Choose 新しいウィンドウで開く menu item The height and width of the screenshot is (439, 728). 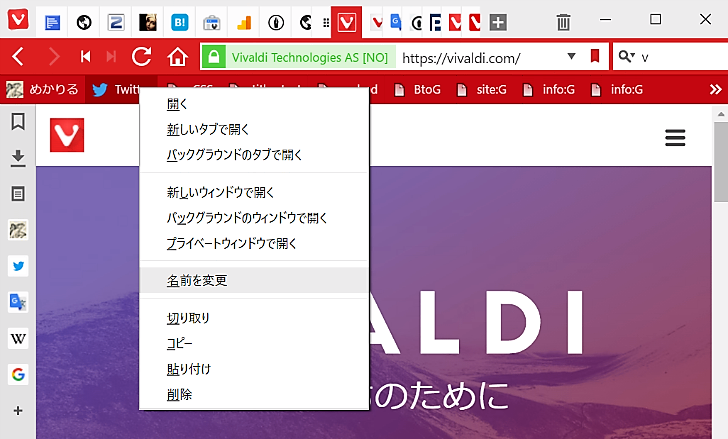254,192
